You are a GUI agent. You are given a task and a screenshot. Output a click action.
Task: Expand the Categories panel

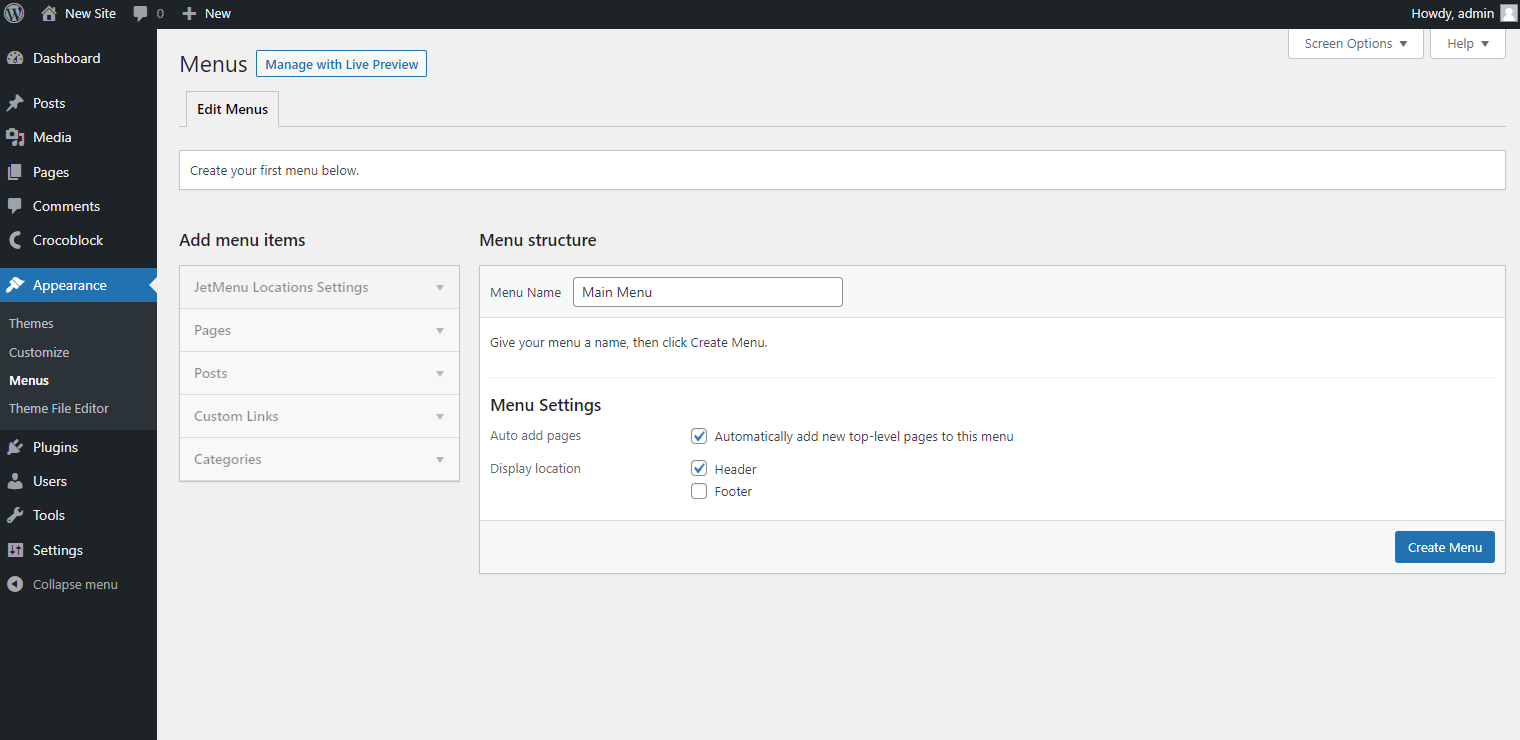[319, 459]
